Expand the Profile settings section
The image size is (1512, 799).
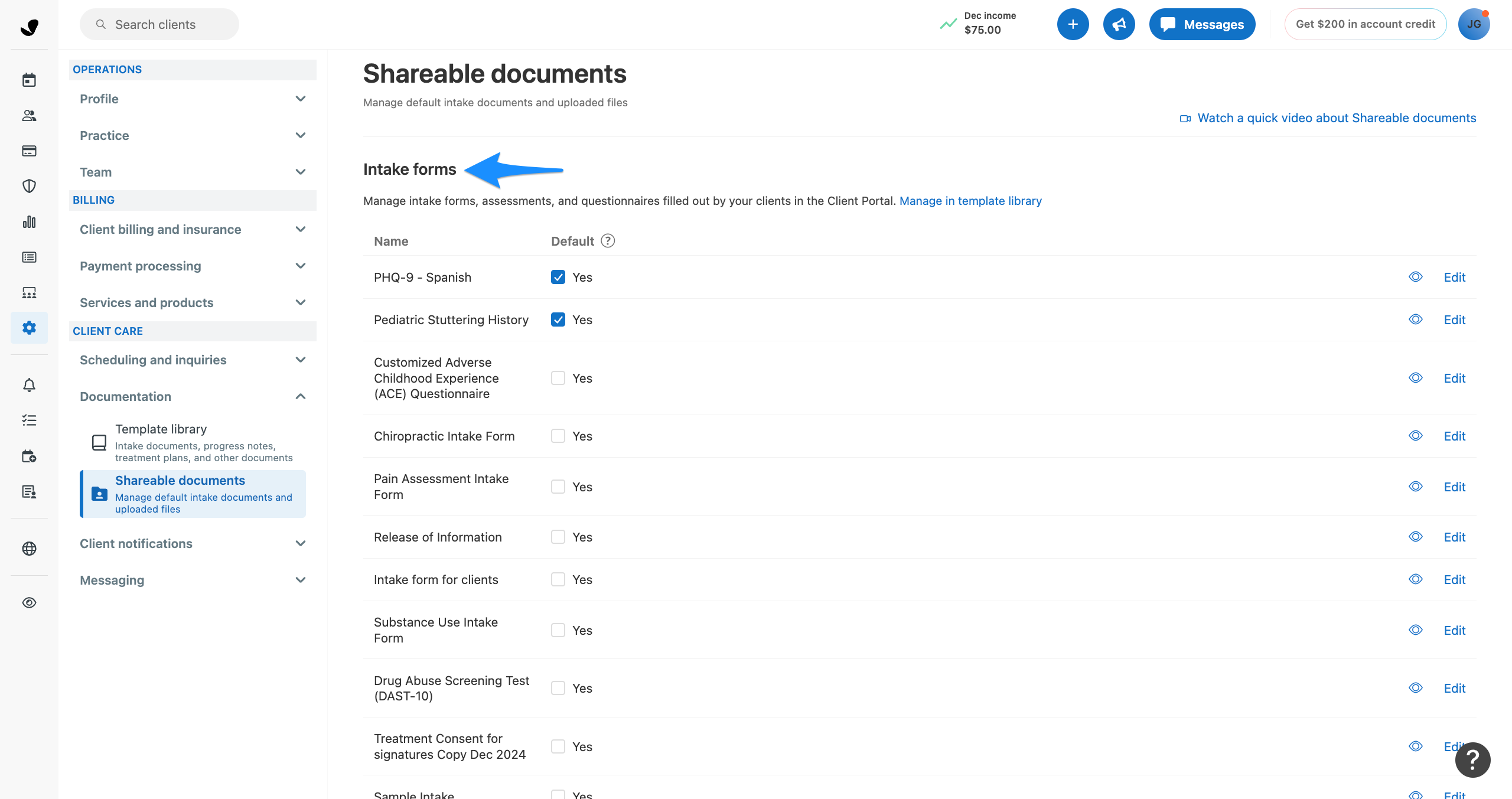tap(192, 99)
